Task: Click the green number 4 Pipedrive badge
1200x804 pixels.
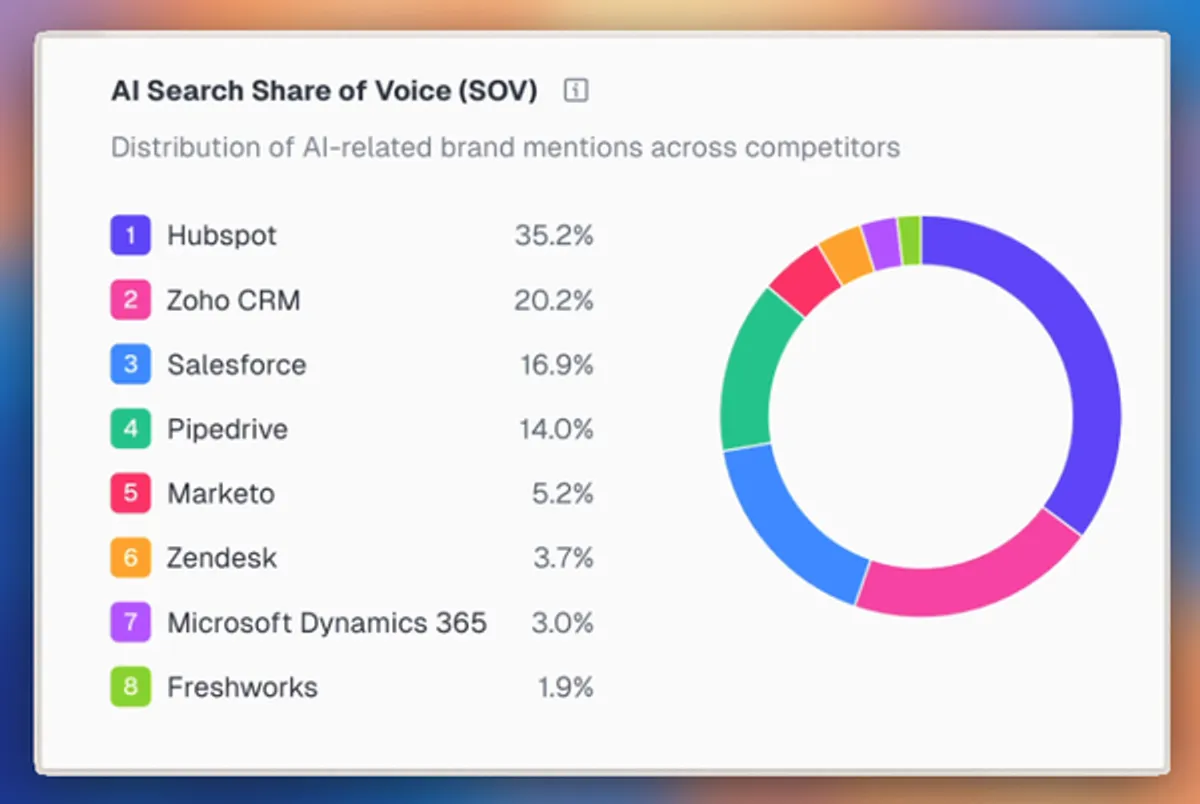Action: click(130, 429)
